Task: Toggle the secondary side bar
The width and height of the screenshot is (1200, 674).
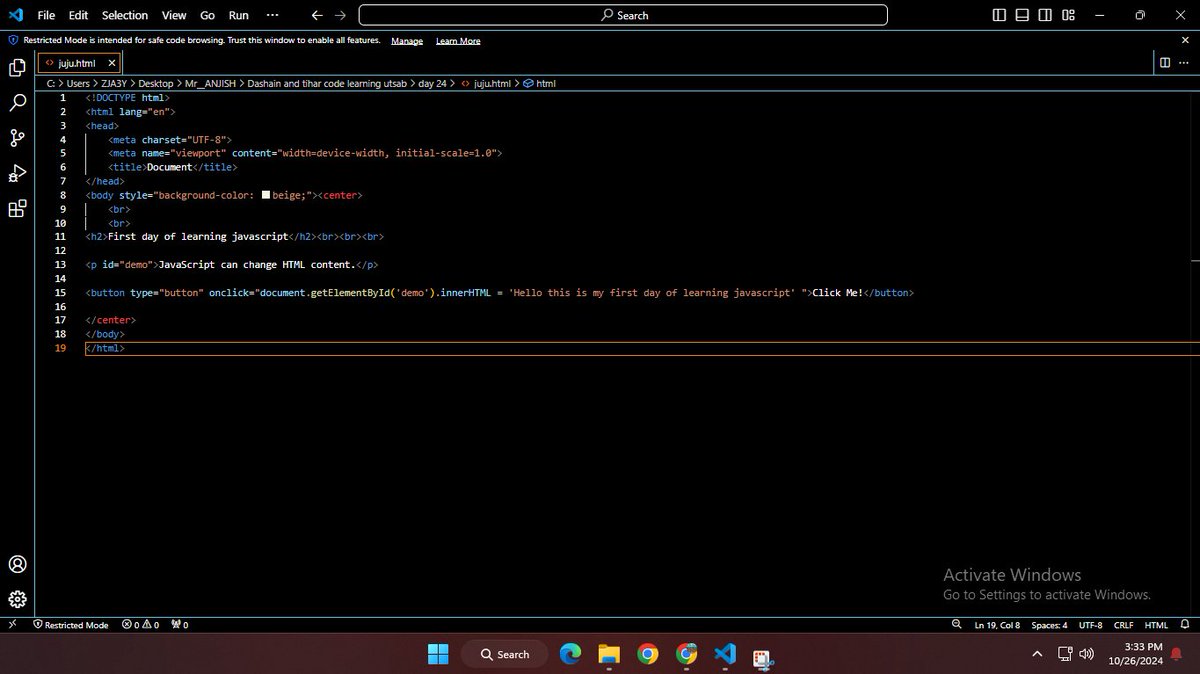Action: [1045, 15]
